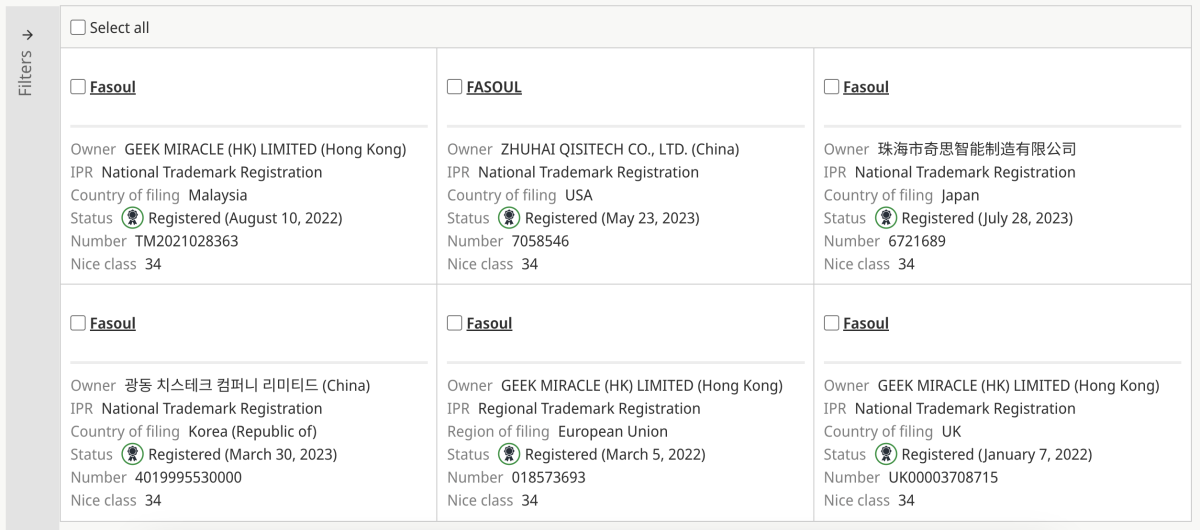Click the registered badge icon dated March 5, 2022

point(509,454)
